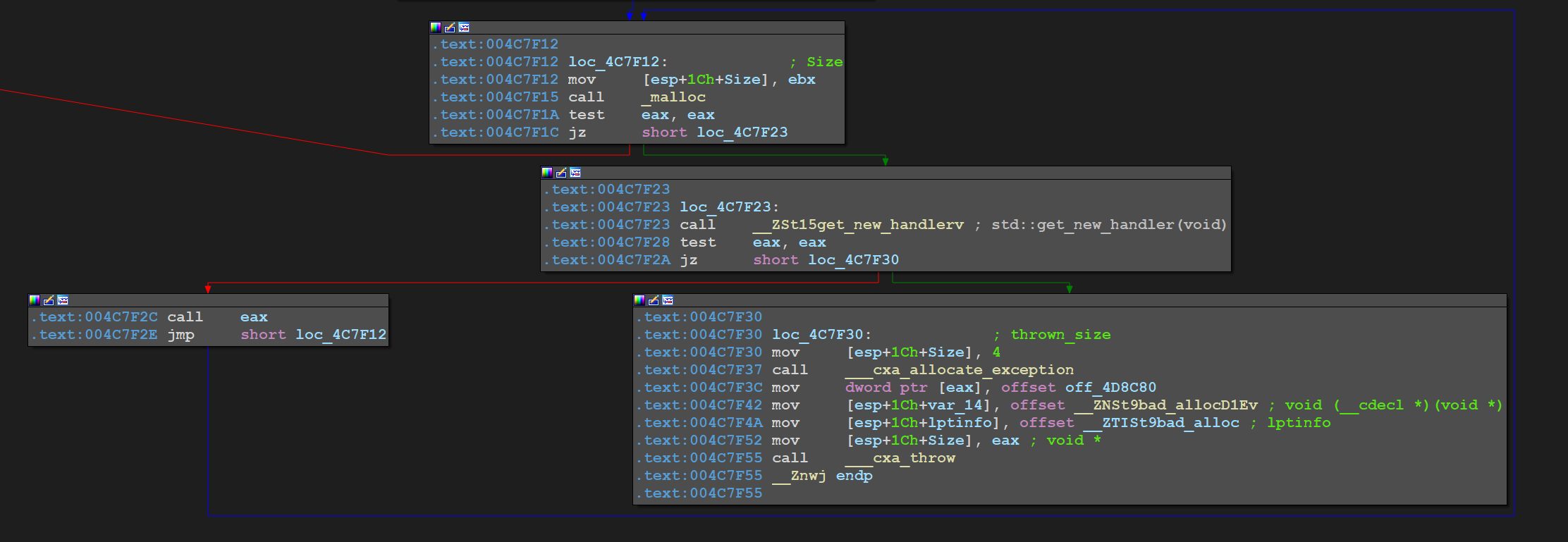The height and width of the screenshot is (542, 1568).
Task: Select address .text:004C7F15 of malloc call
Action: 495,97
